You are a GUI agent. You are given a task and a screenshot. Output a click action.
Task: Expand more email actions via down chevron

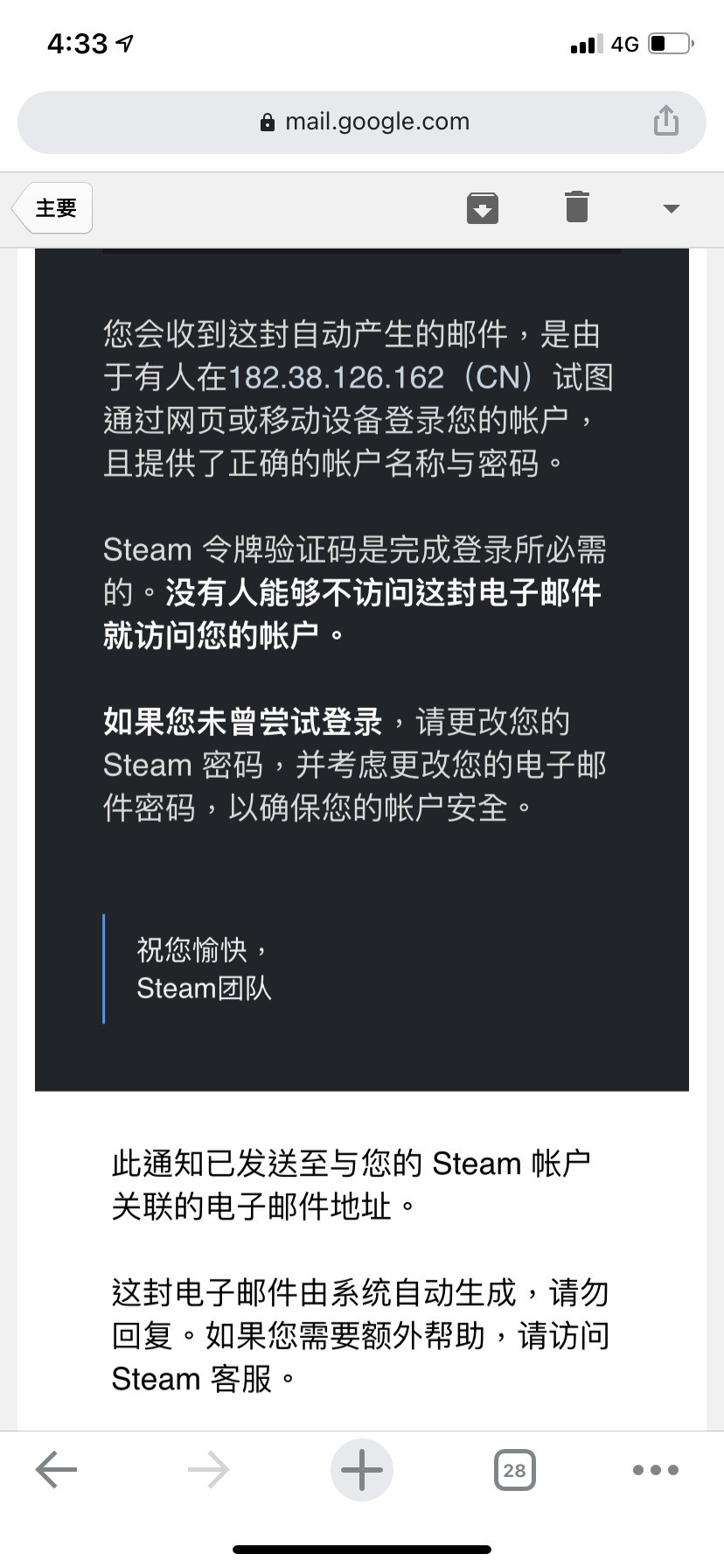click(670, 208)
